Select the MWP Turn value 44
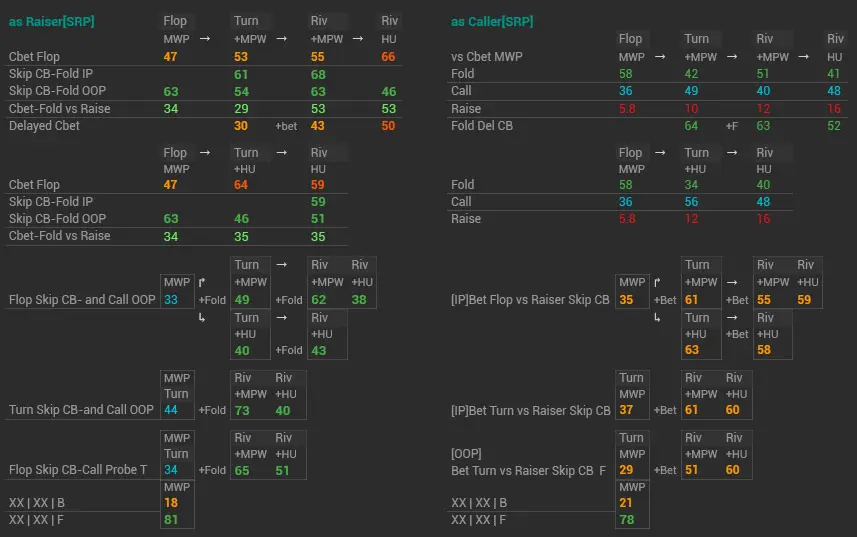Screen dimensions: 857x537 170,410
